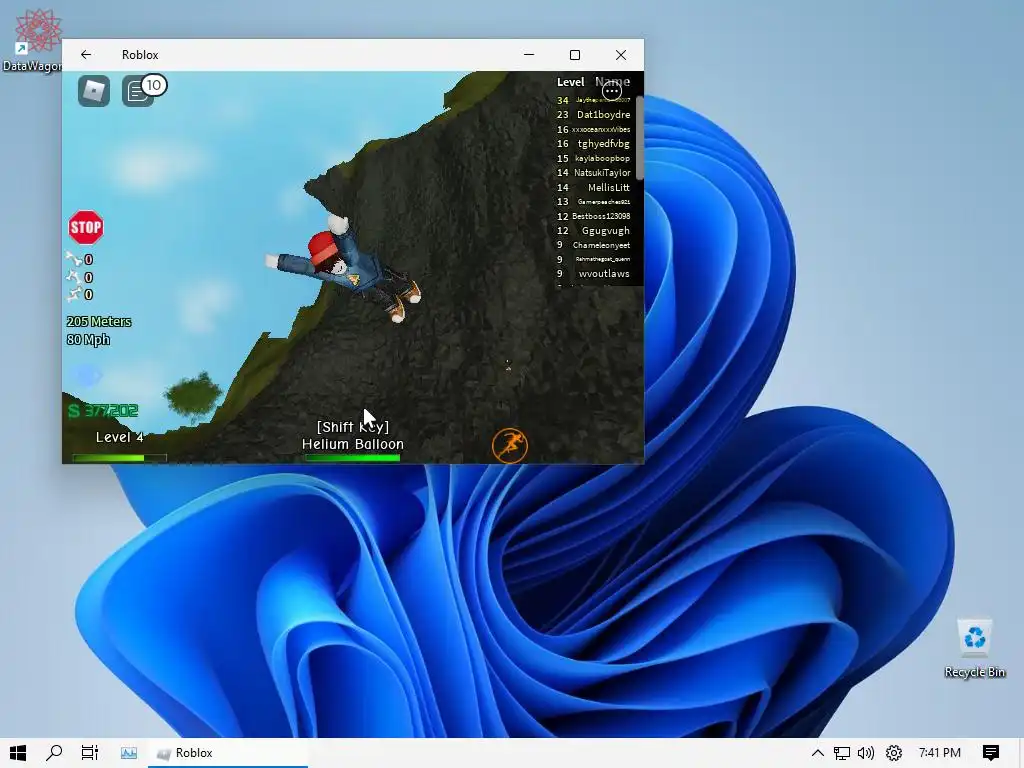Open the volume speaker icon in tray

click(x=866, y=753)
